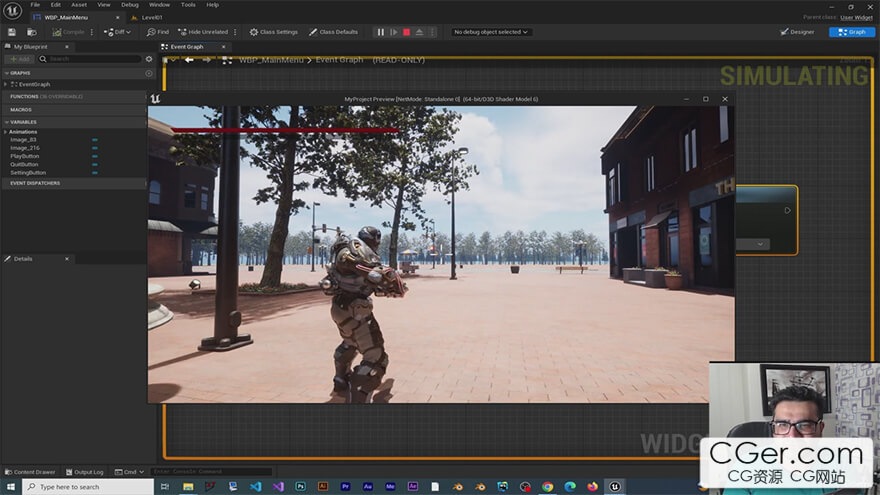
Task: Click the Windows taskbar search box
Action: pos(88,487)
